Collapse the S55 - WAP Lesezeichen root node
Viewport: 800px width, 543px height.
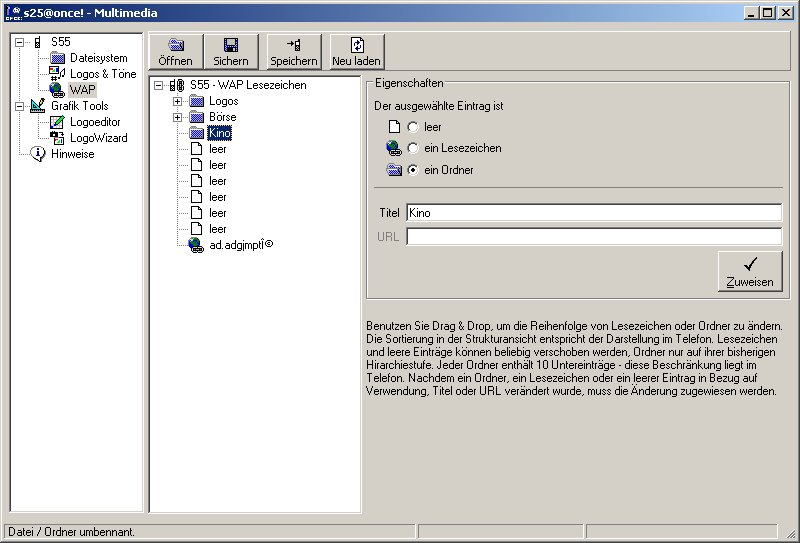159,85
